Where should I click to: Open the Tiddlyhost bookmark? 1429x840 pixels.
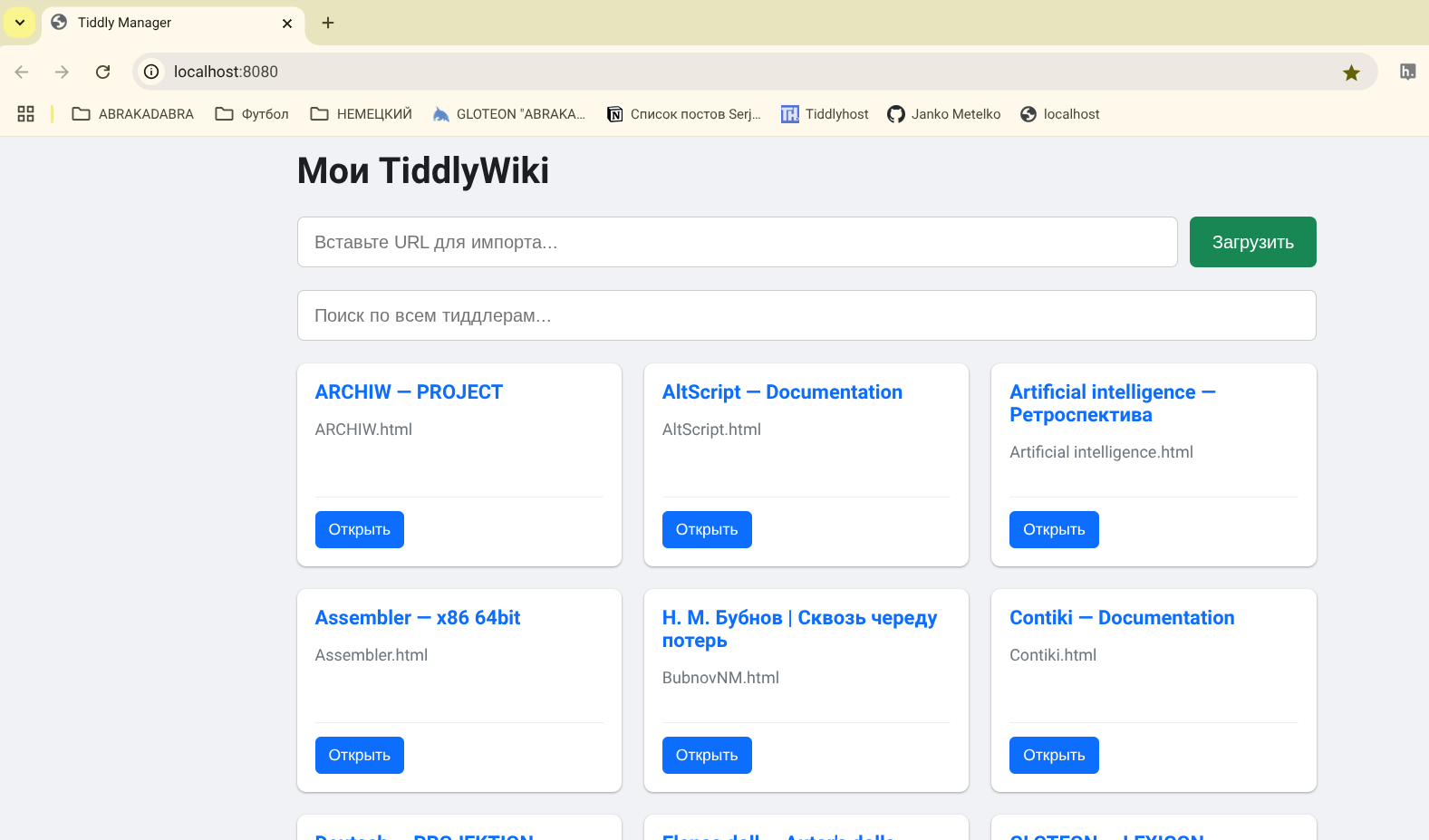825,114
